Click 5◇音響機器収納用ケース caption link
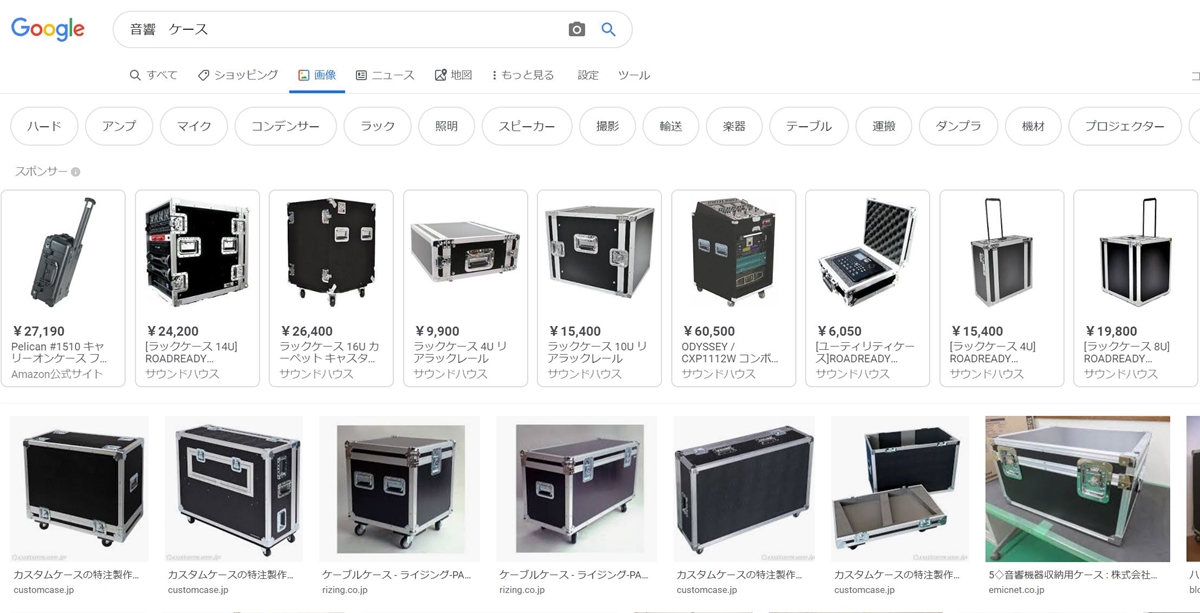The image size is (1200, 613). pyautogui.click(x=1072, y=575)
